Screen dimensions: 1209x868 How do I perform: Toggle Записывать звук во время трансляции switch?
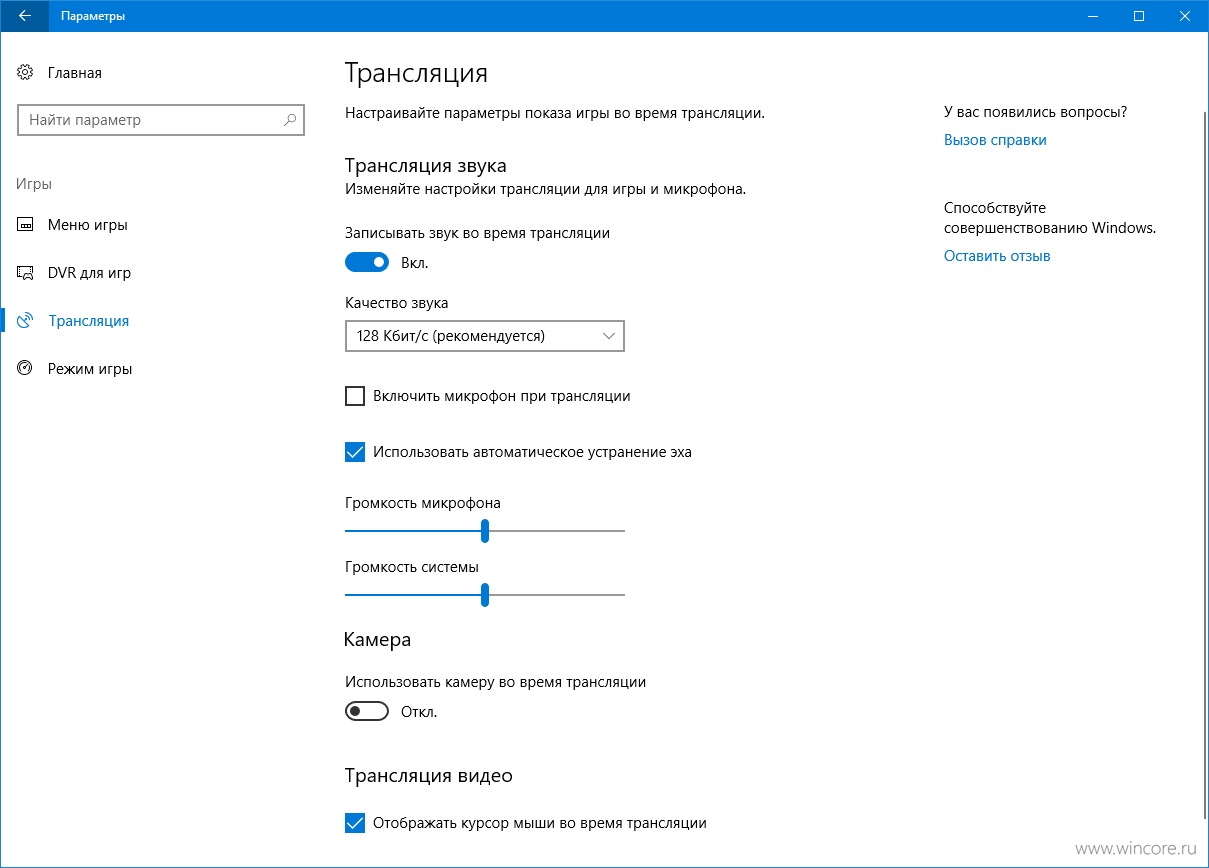pyautogui.click(x=367, y=262)
